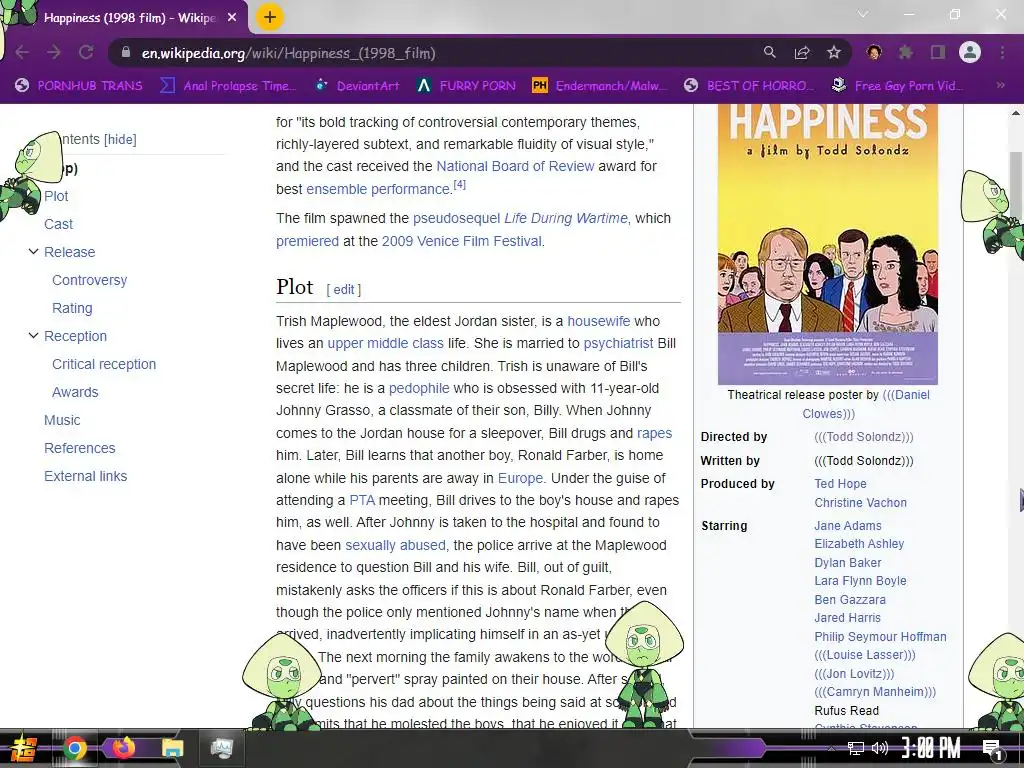The height and width of the screenshot is (768, 1024).
Task: Open the Endermanch/Malw... bookmark
Action: (x=600, y=86)
